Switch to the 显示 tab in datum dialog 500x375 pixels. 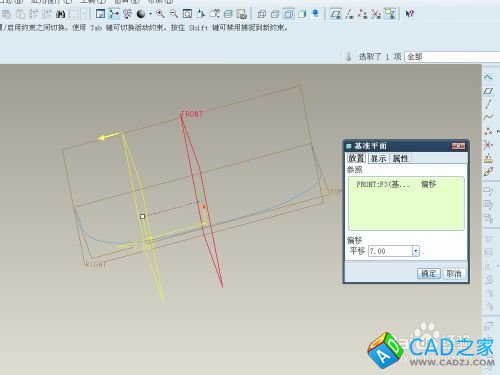tap(378, 158)
